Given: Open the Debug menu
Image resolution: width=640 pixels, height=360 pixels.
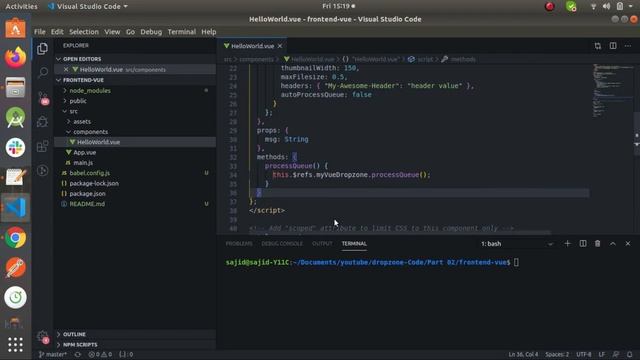Looking at the screenshot, I should (x=151, y=32).
